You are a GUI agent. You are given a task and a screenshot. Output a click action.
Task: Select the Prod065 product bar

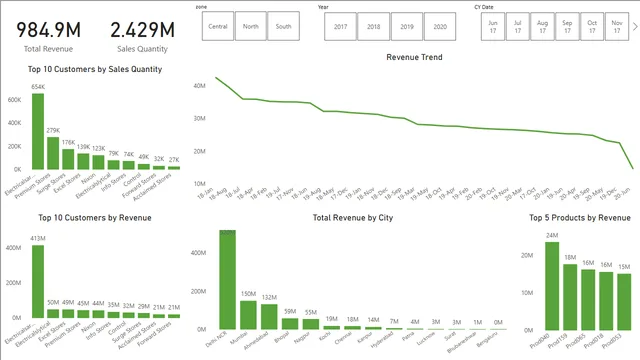(x=588, y=300)
